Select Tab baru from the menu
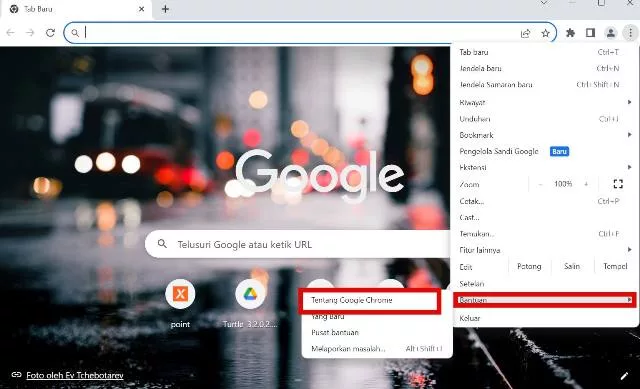The width and height of the screenshot is (640, 389). coord(544,52)
